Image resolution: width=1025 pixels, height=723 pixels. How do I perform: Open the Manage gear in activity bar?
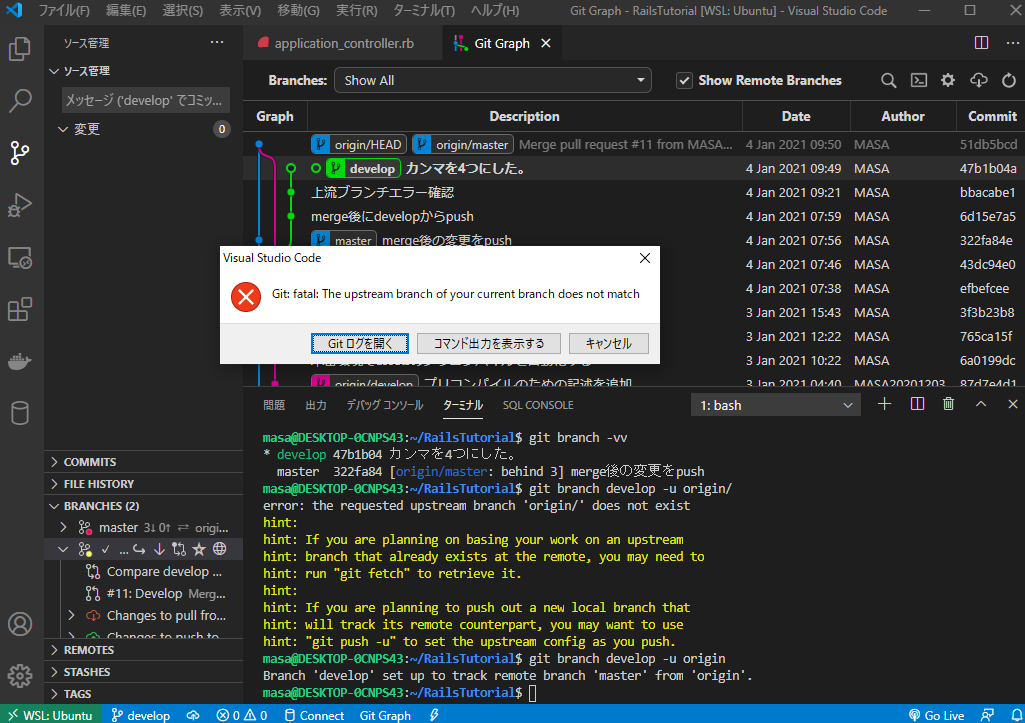pyautogui.click(x=20, y=675)
